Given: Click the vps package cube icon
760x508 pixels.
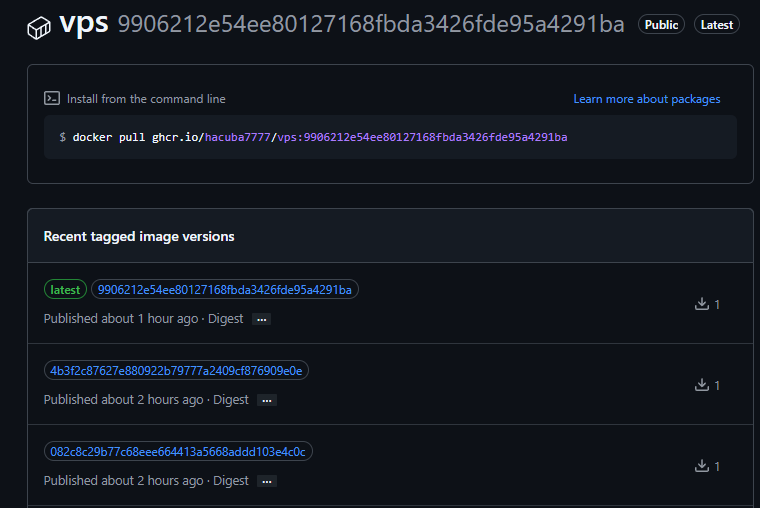Looking at the screenshot, I should pos(39,26).
